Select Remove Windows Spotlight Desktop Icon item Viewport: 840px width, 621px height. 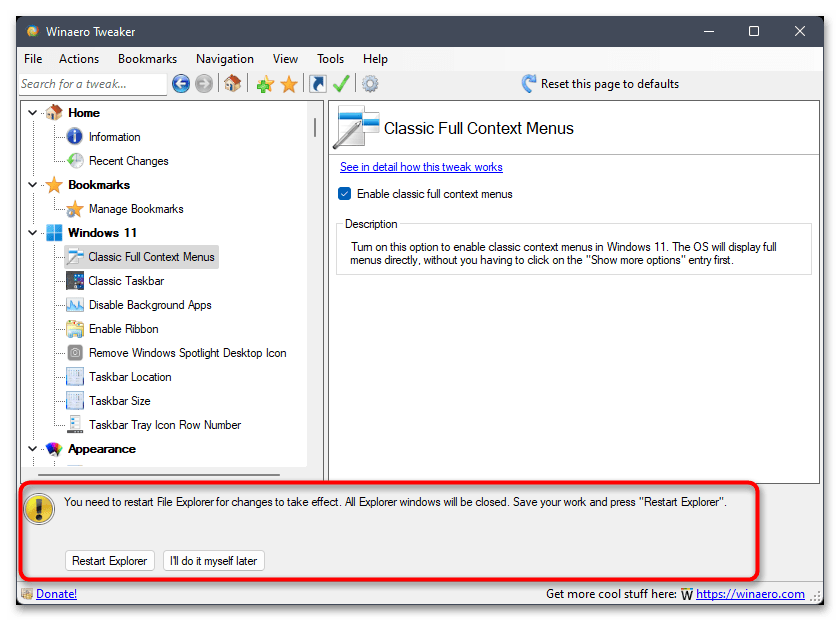click(188, 353)
